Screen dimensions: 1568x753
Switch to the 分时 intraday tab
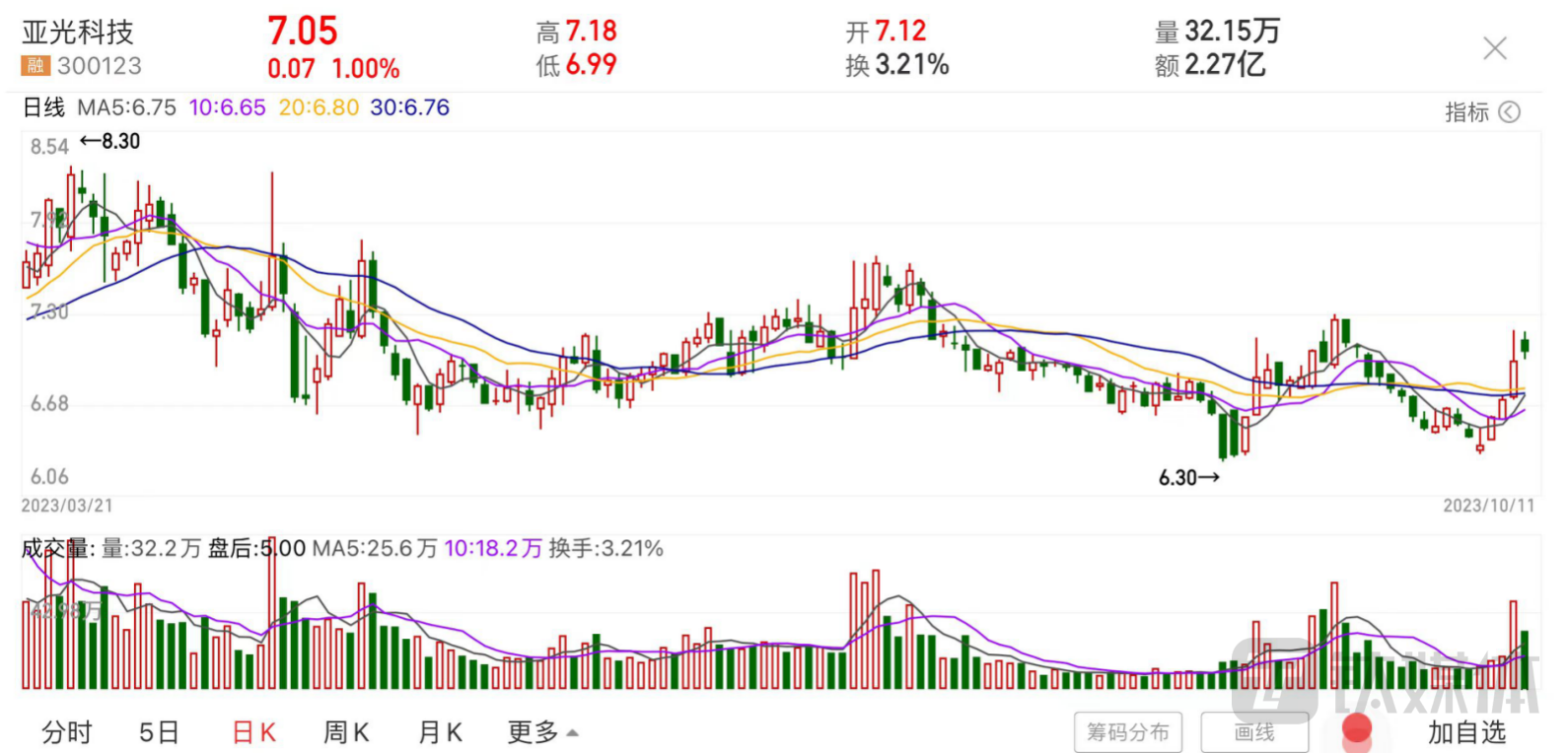(x=67, y=732)
